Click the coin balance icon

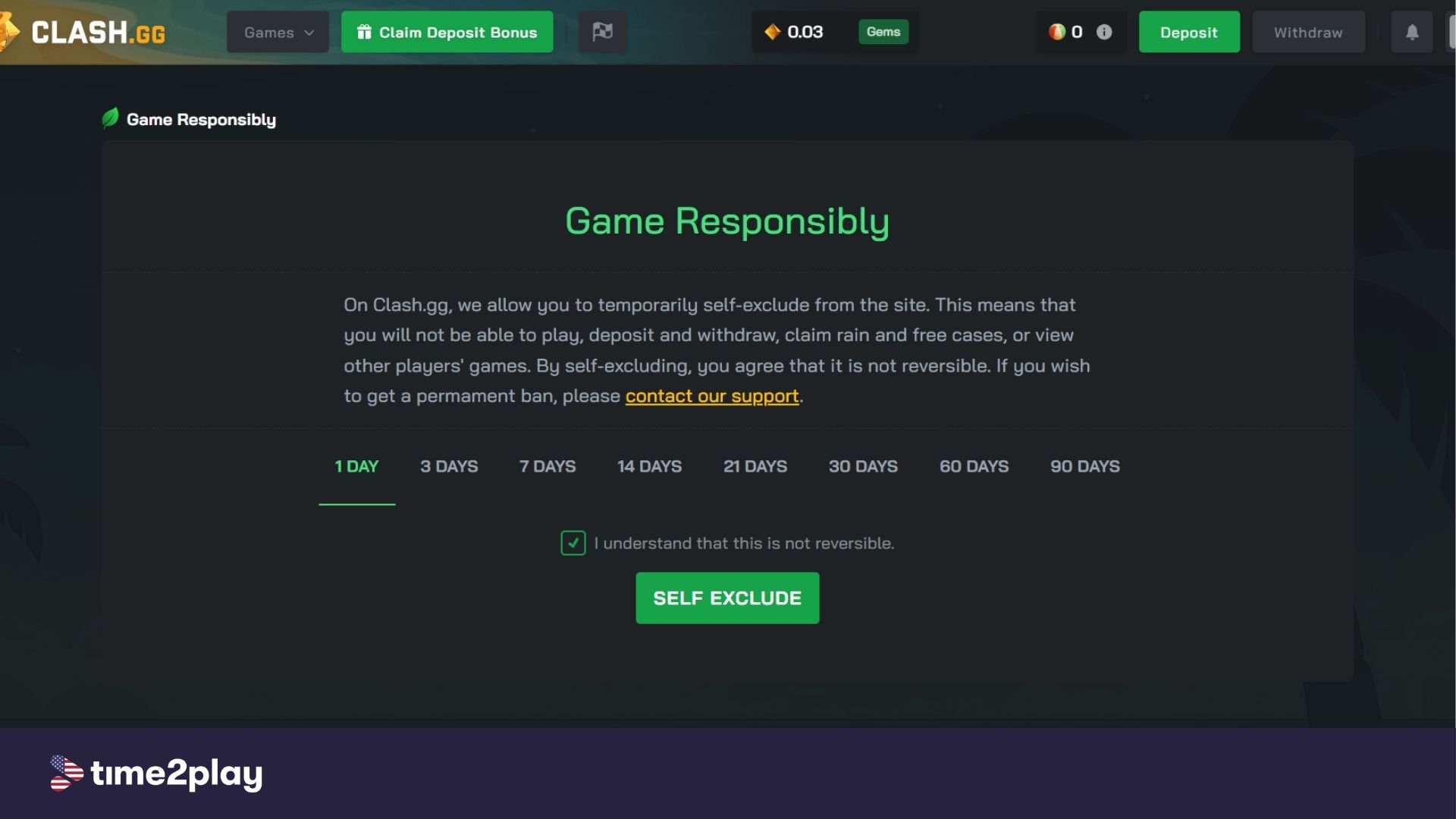click(1056, 32)
